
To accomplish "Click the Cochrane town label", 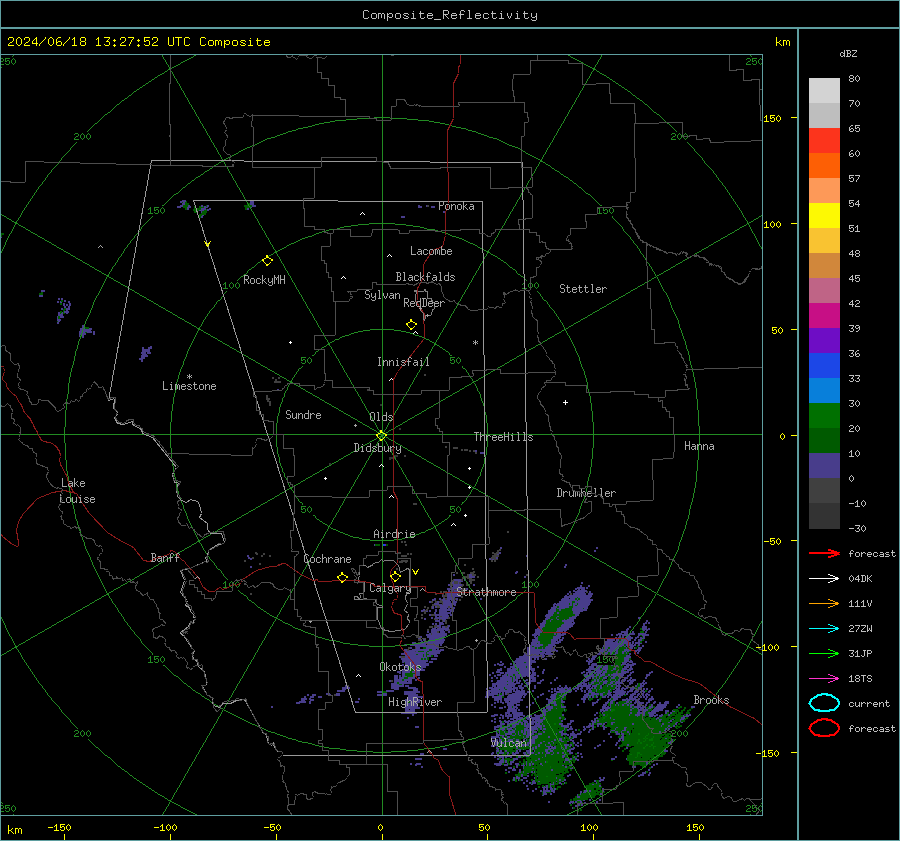I will [327, 559].
